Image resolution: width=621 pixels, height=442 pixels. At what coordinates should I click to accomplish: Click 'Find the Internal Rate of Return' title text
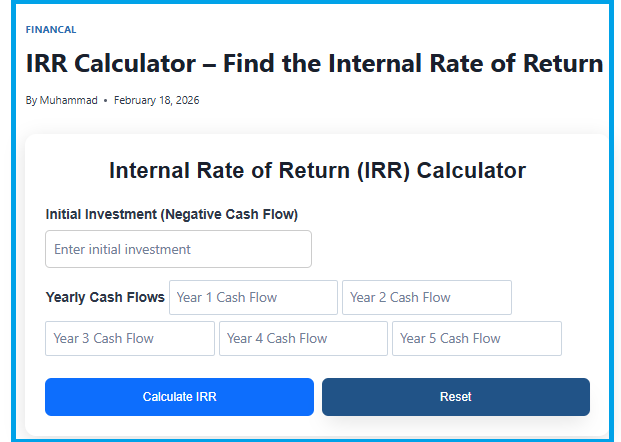(413, 64)
